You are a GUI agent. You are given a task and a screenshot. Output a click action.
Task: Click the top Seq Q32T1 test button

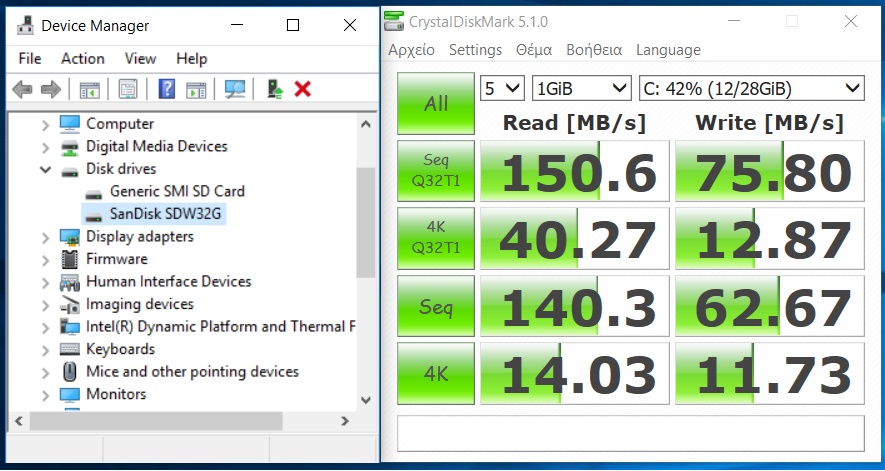pyautogui.click(x=436, y=171)
